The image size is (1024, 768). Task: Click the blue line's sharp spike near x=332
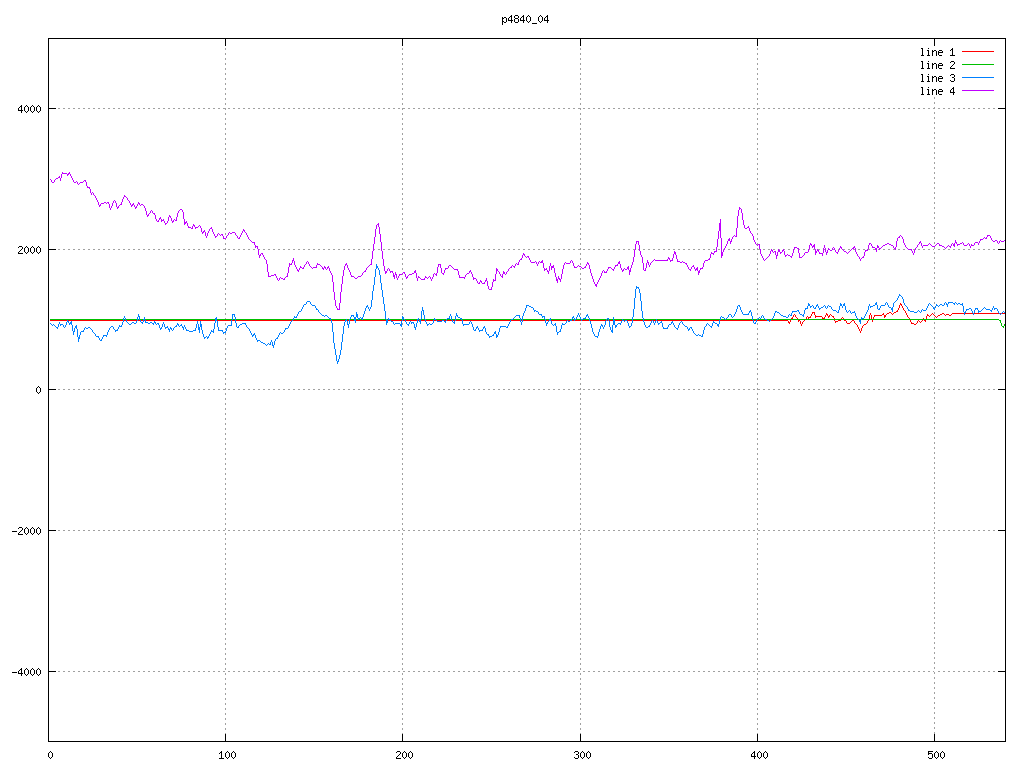(x=636, y=288)
